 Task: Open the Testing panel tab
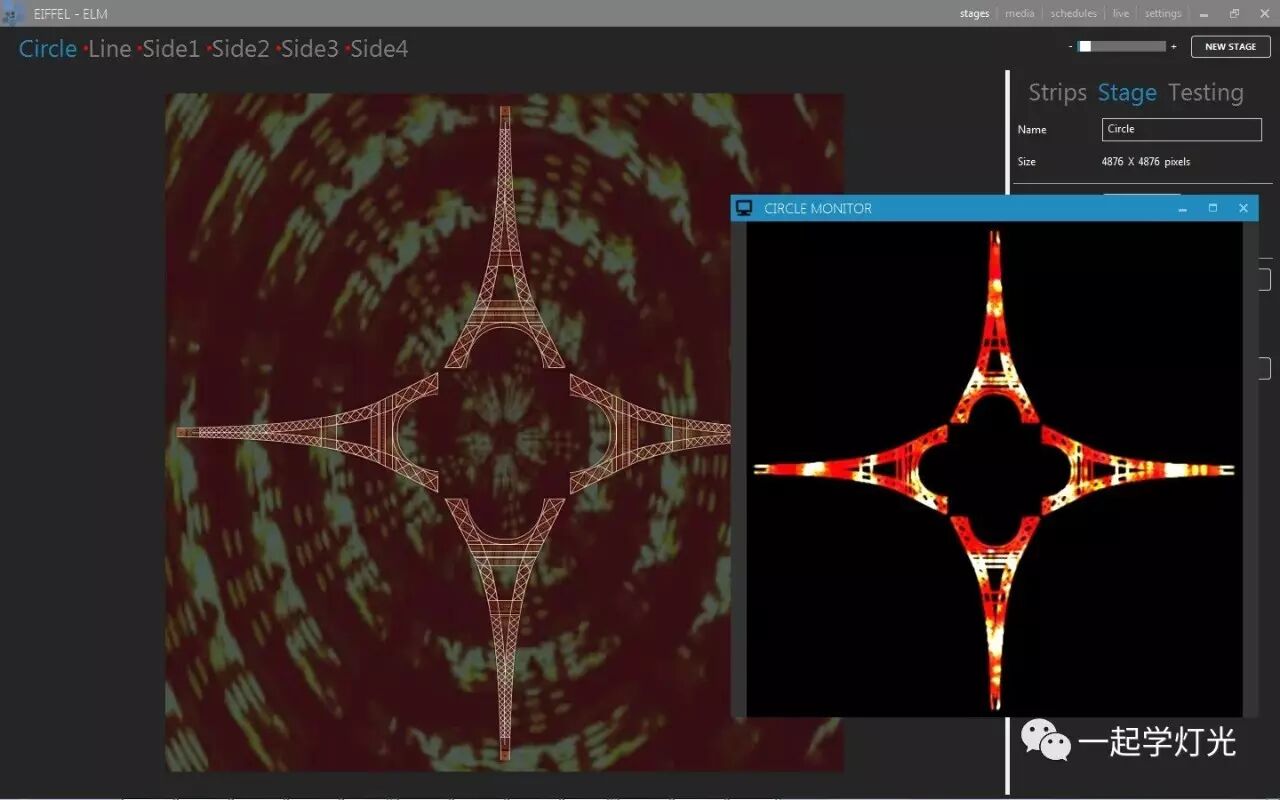[x=1206, y=93]
